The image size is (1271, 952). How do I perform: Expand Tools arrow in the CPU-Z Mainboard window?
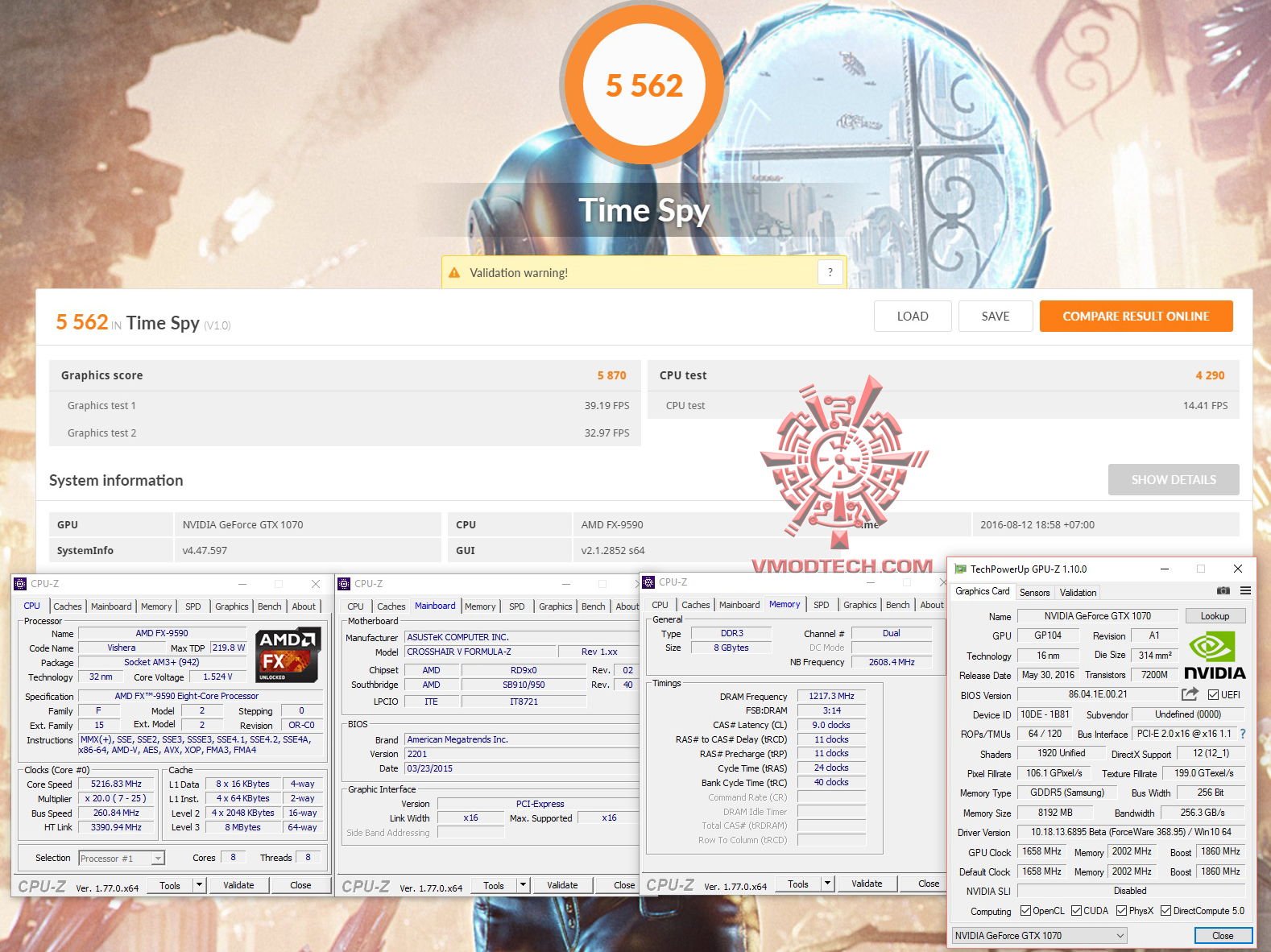[x=523, y=886]
